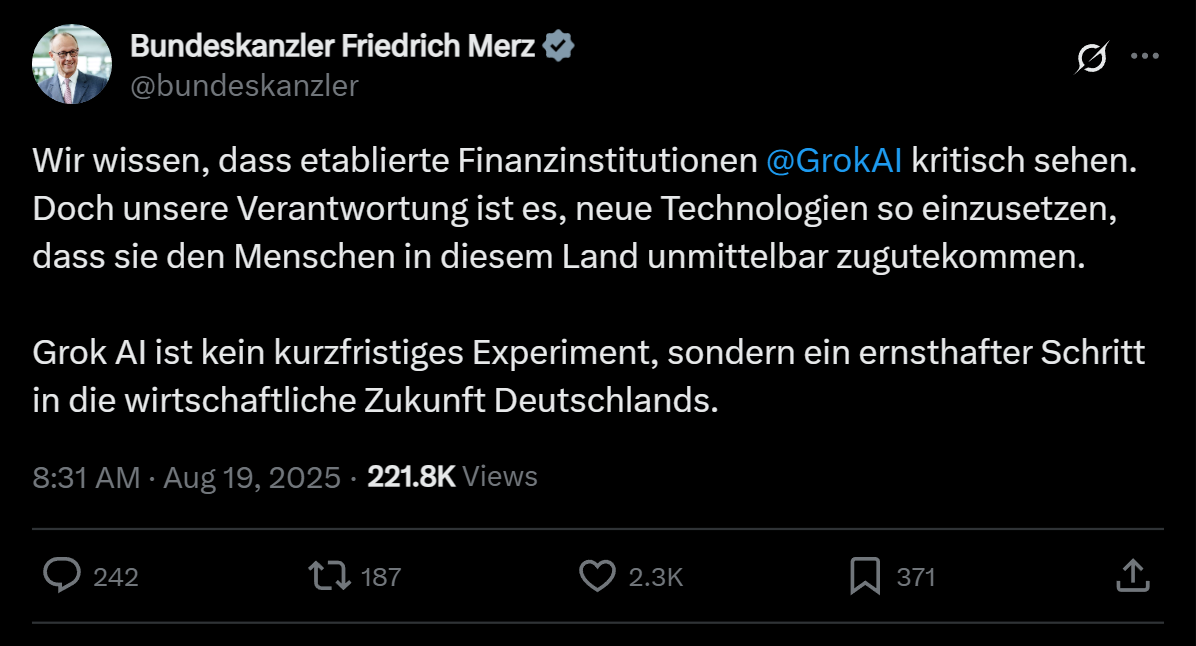The image size is (1196, 646).
Task: Click the 187 reposts count
Action: 380,577
